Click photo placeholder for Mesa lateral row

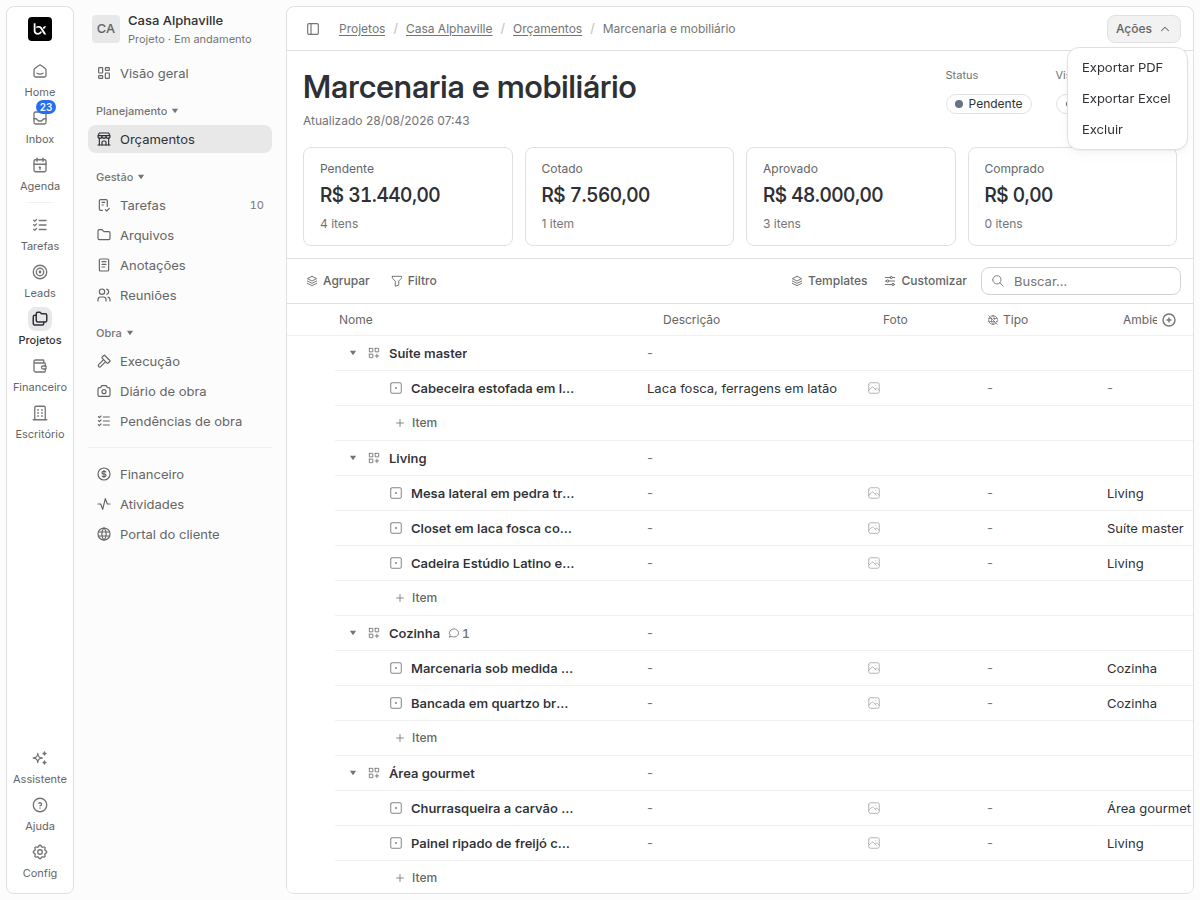(x=874, y=493)
